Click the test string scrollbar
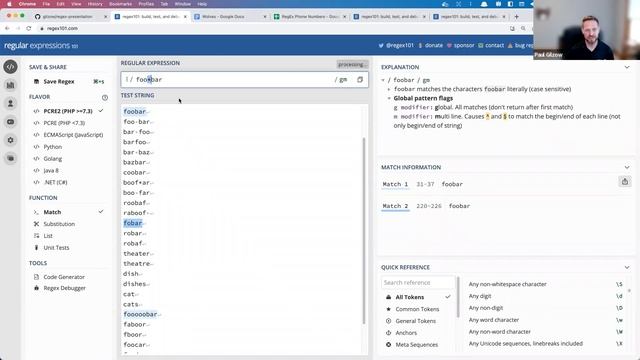640x360 pixels. [x=364, y=231]
